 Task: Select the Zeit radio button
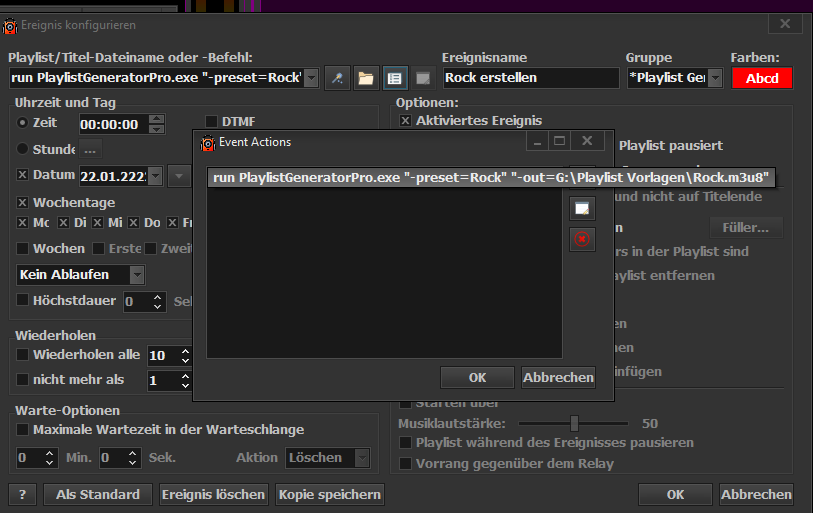pyautogui.click(x=22, y=123)
